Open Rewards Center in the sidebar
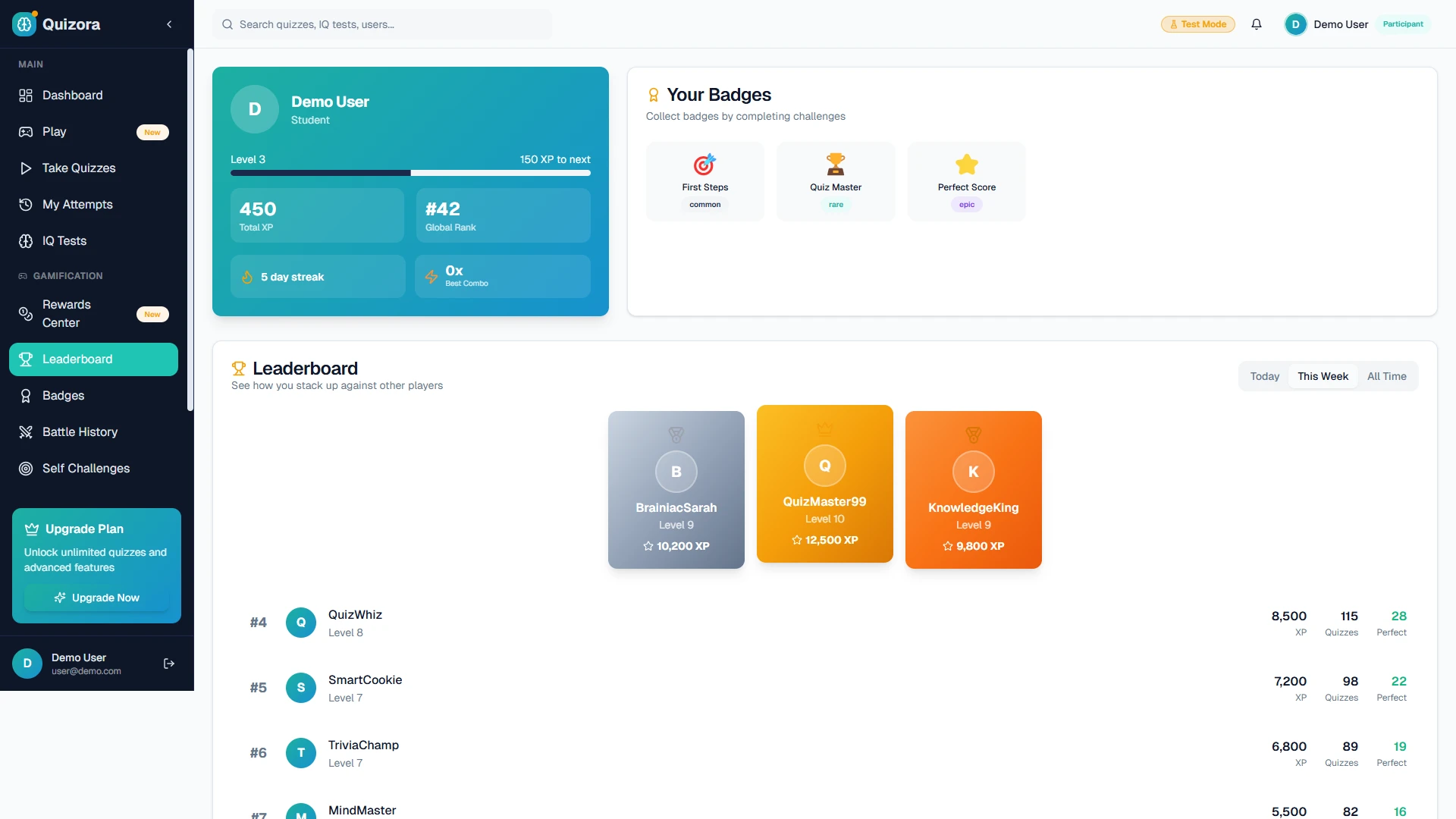 [x=93, y=314]
